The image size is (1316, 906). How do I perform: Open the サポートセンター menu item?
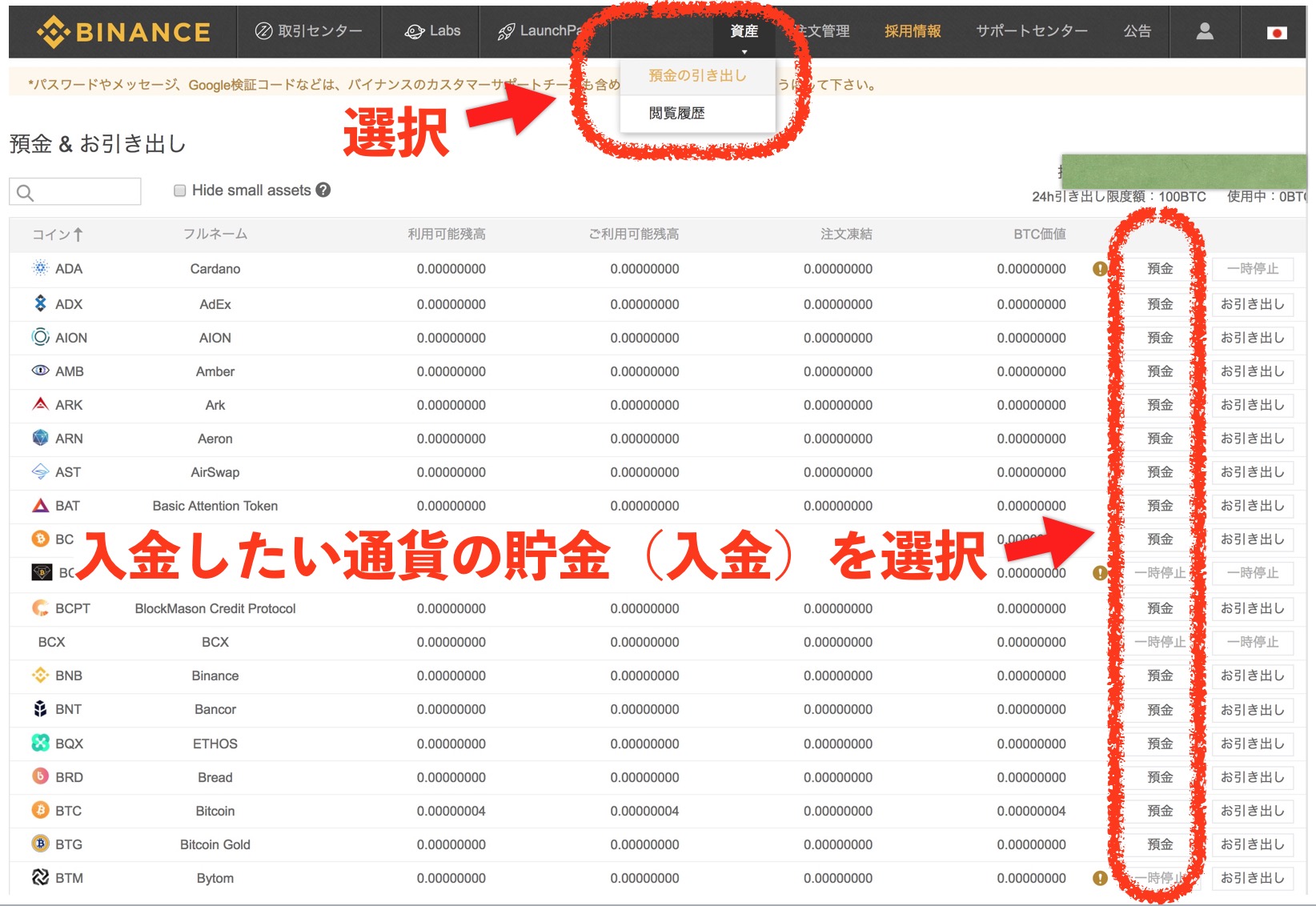coord(1032,32)
